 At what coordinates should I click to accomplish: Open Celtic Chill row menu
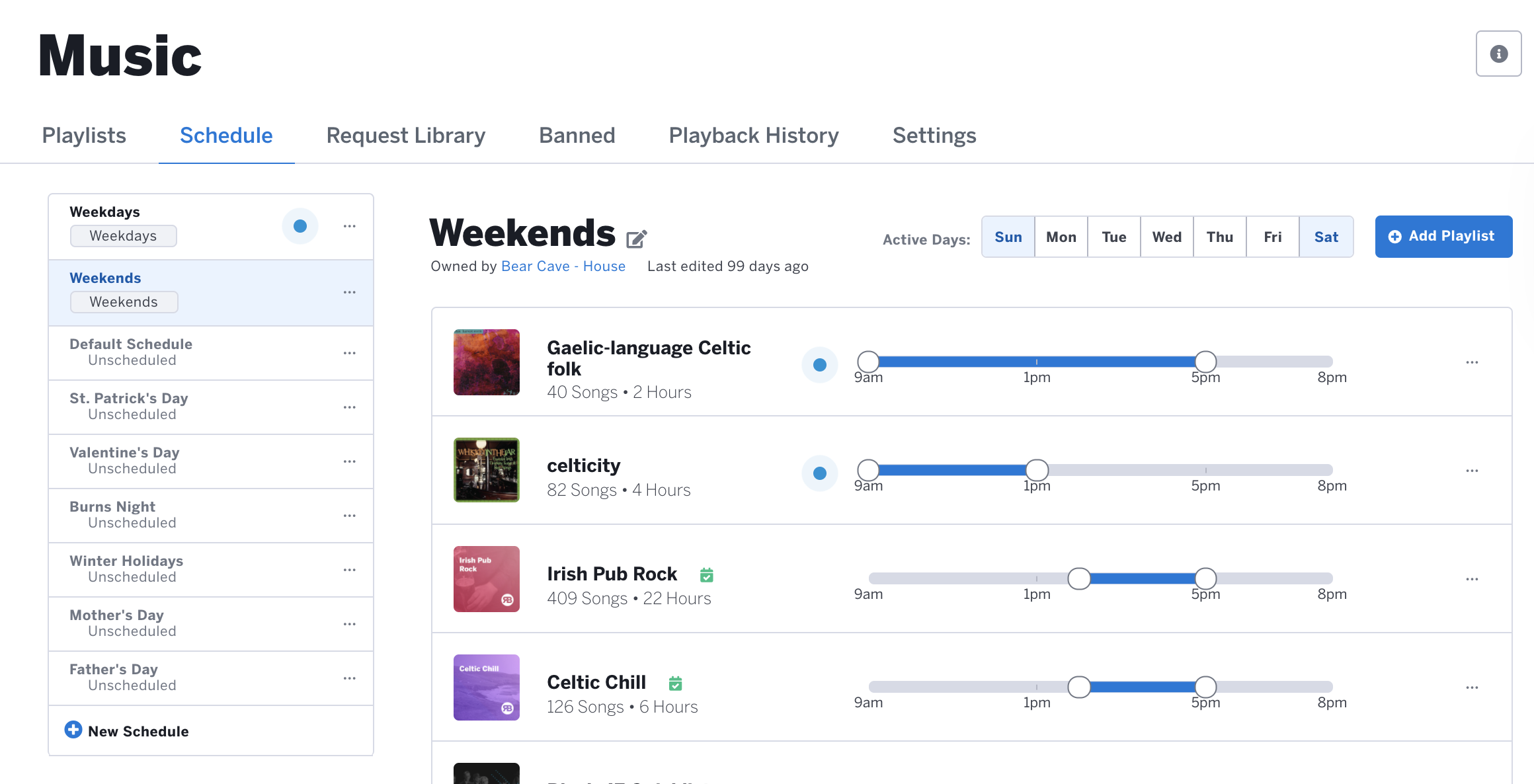1472,687
